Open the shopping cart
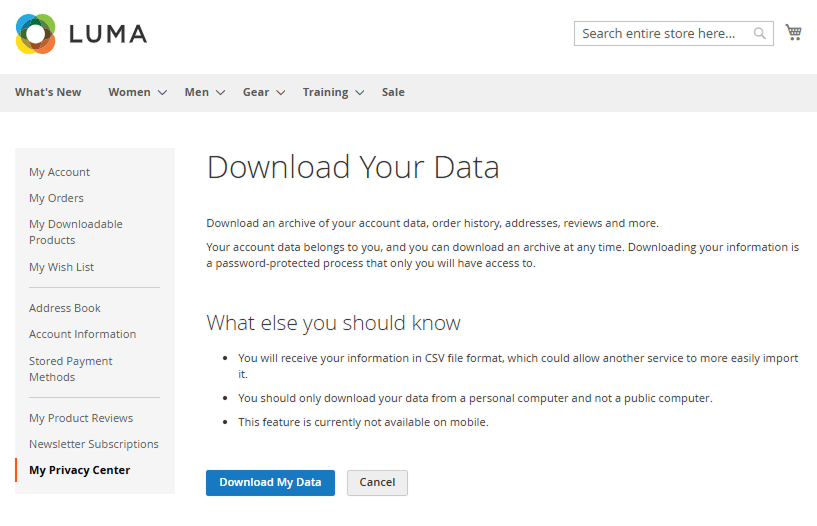817x526 pixels. pos(794,32)
